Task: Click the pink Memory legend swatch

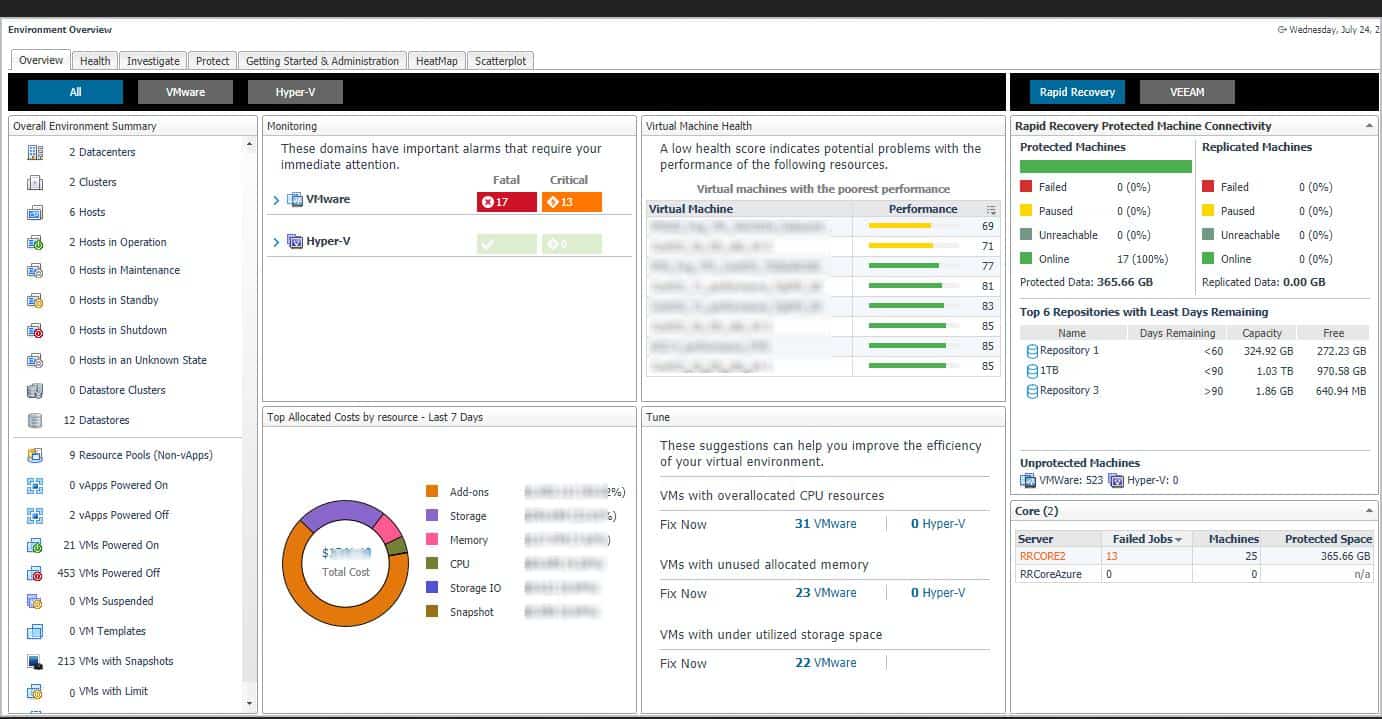Action: pyautogui.click(x=432, y=540)
